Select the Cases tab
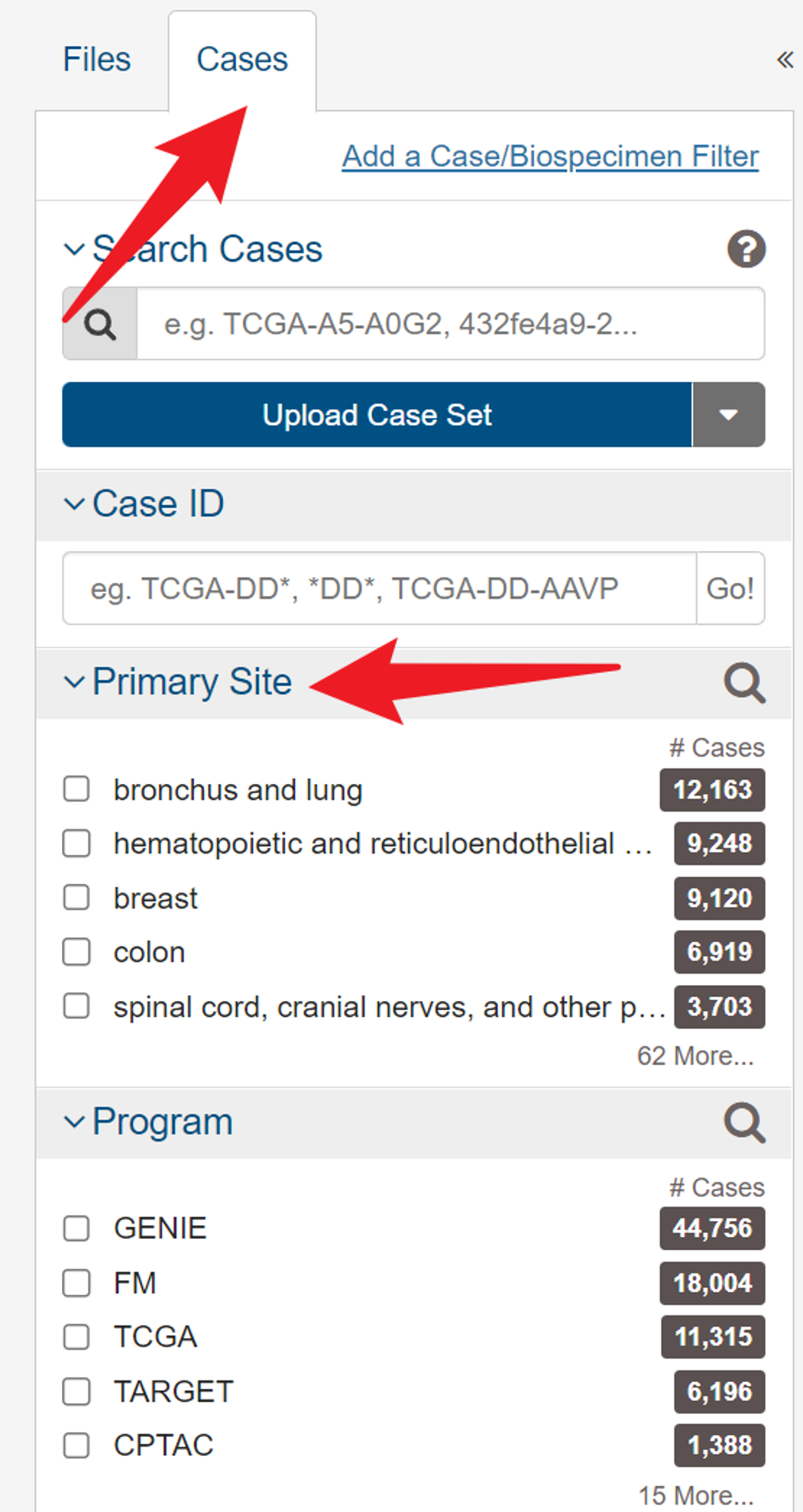Screen dimensions: 803x1512 click(242, 60)
